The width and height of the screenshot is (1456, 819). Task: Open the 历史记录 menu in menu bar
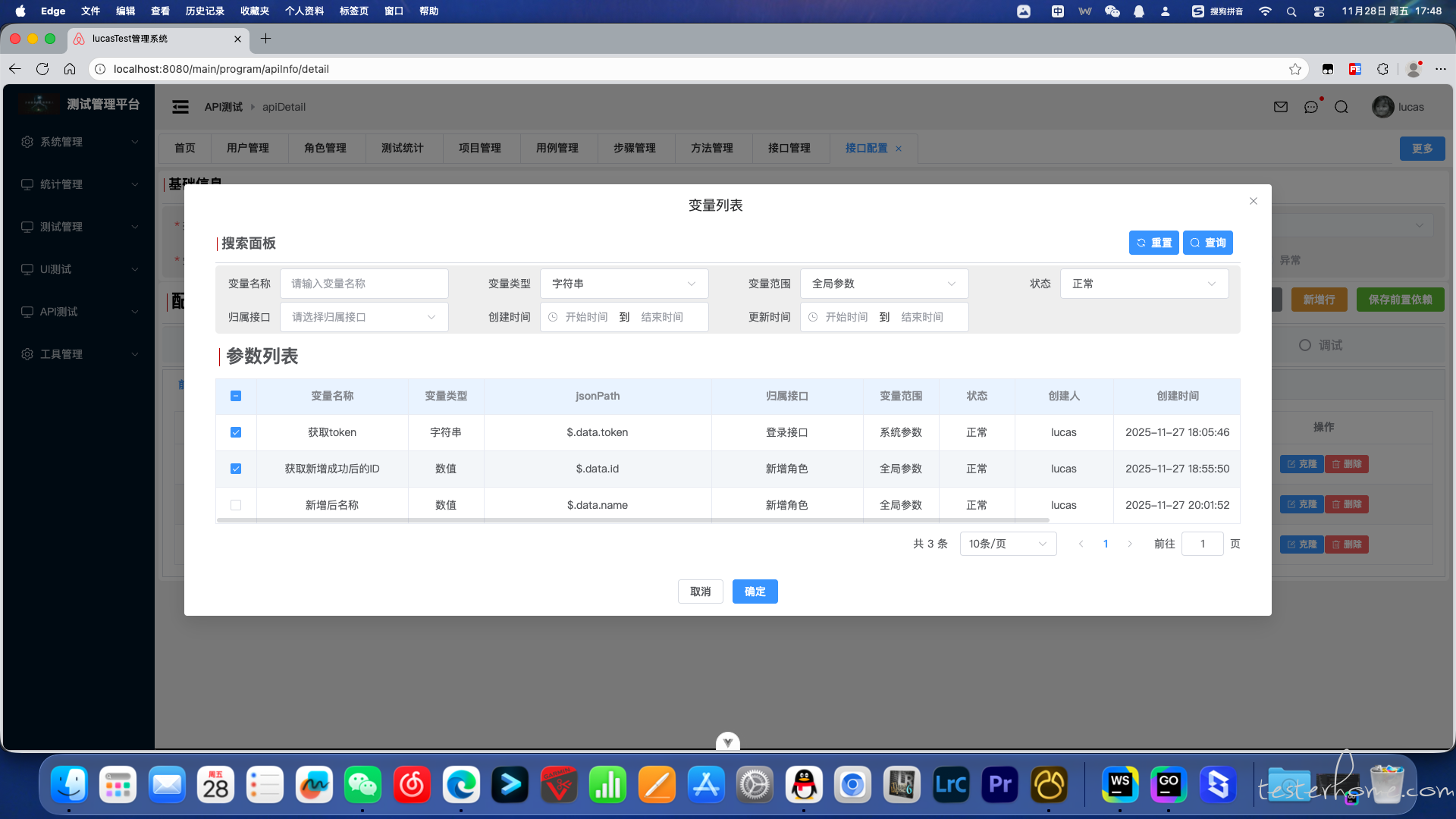coord(205,11)
